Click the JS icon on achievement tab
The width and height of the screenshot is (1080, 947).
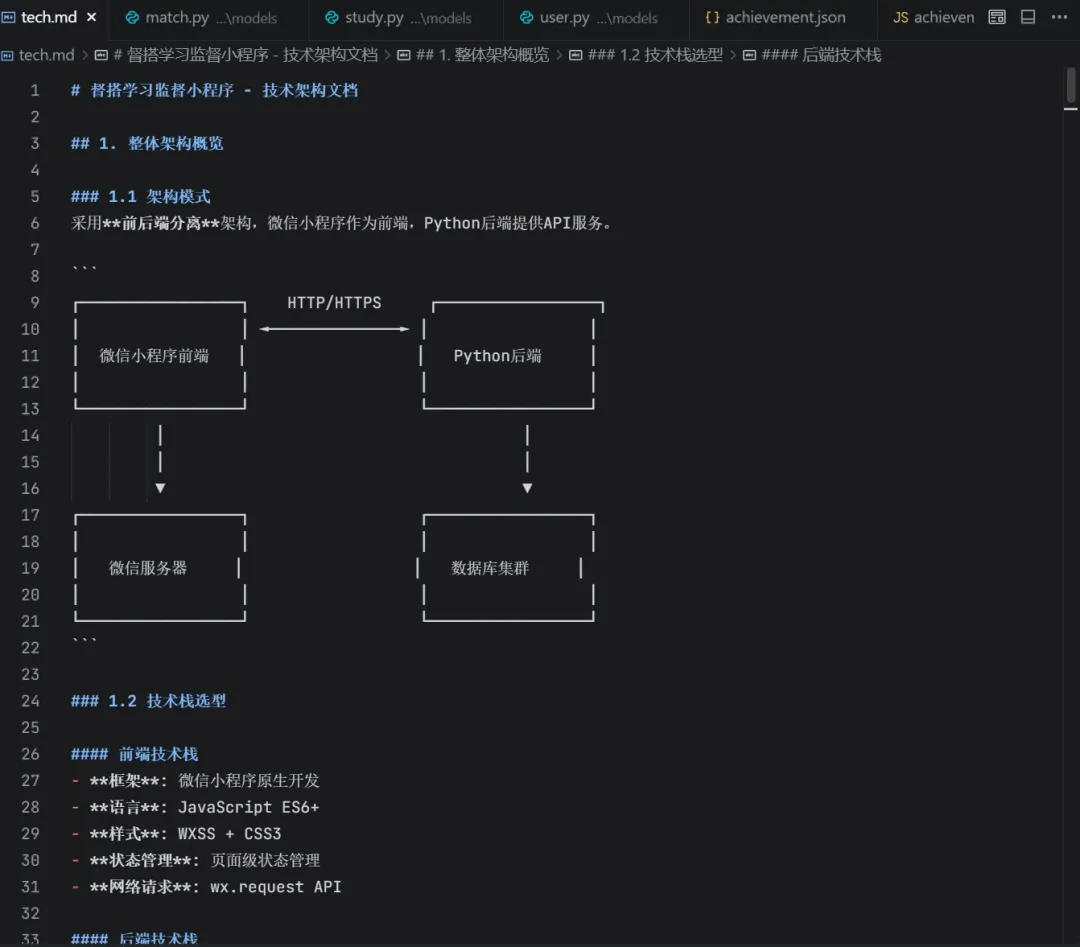click(900, 17)
